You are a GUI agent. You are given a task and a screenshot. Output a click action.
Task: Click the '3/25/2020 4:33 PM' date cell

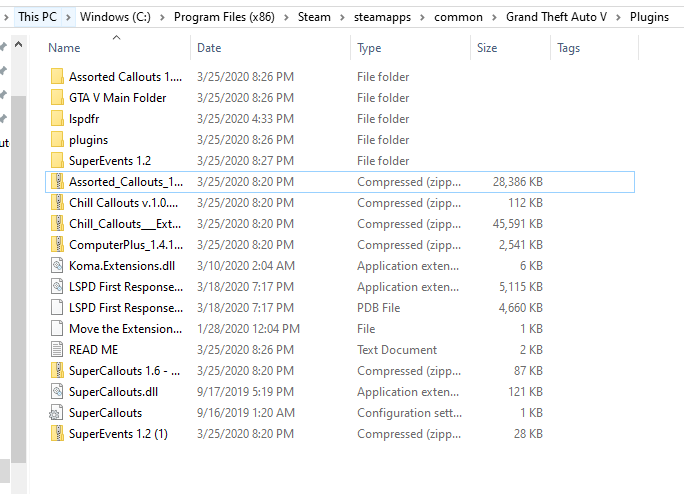click(x=245, y=119)
